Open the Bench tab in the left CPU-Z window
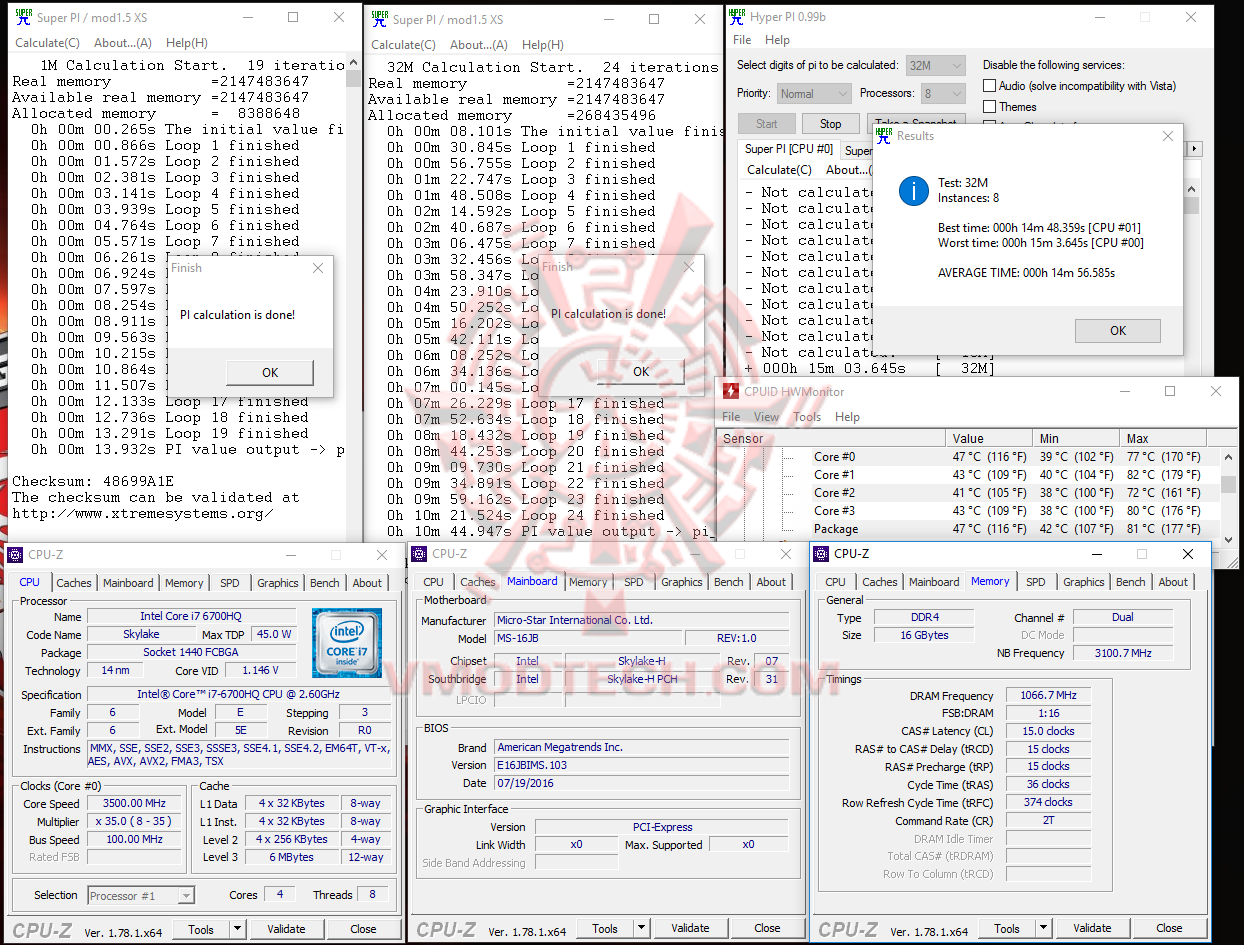The width and height of the screenshot is (1244, 945). coord(324,583)
